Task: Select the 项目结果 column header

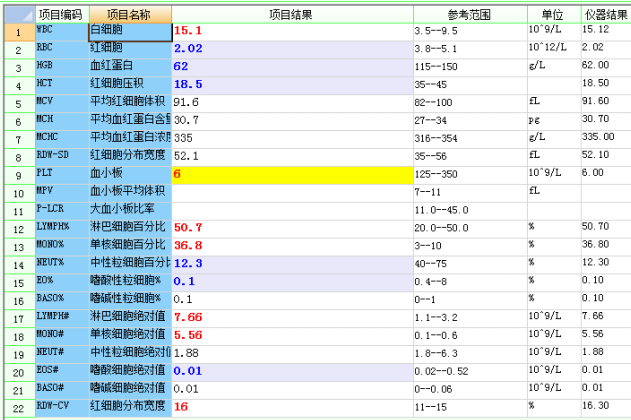Action: tap(292, 15)
